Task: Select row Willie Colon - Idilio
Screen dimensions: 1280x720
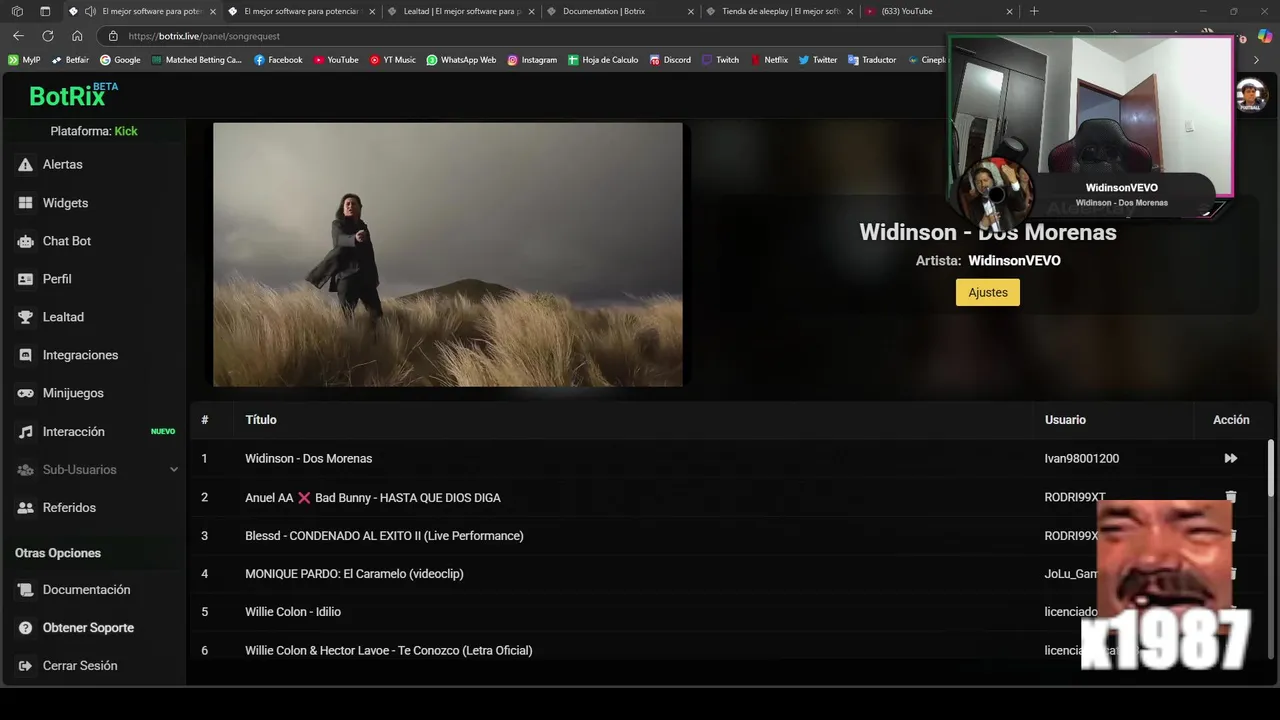Action: pos(730,612)
